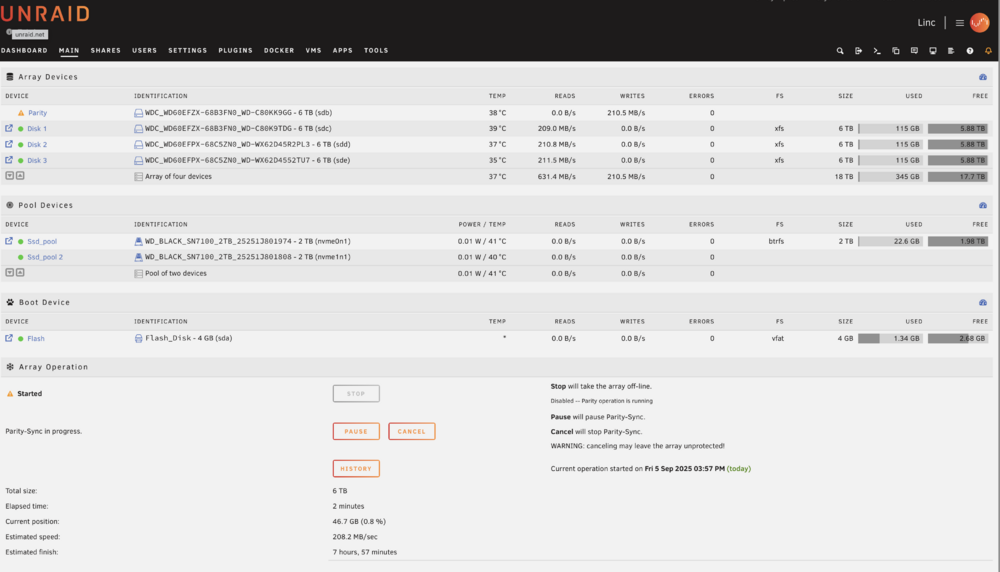Click the Ssd_pool 2 green status indicator

pyautogui.click(x=20, y=257)
